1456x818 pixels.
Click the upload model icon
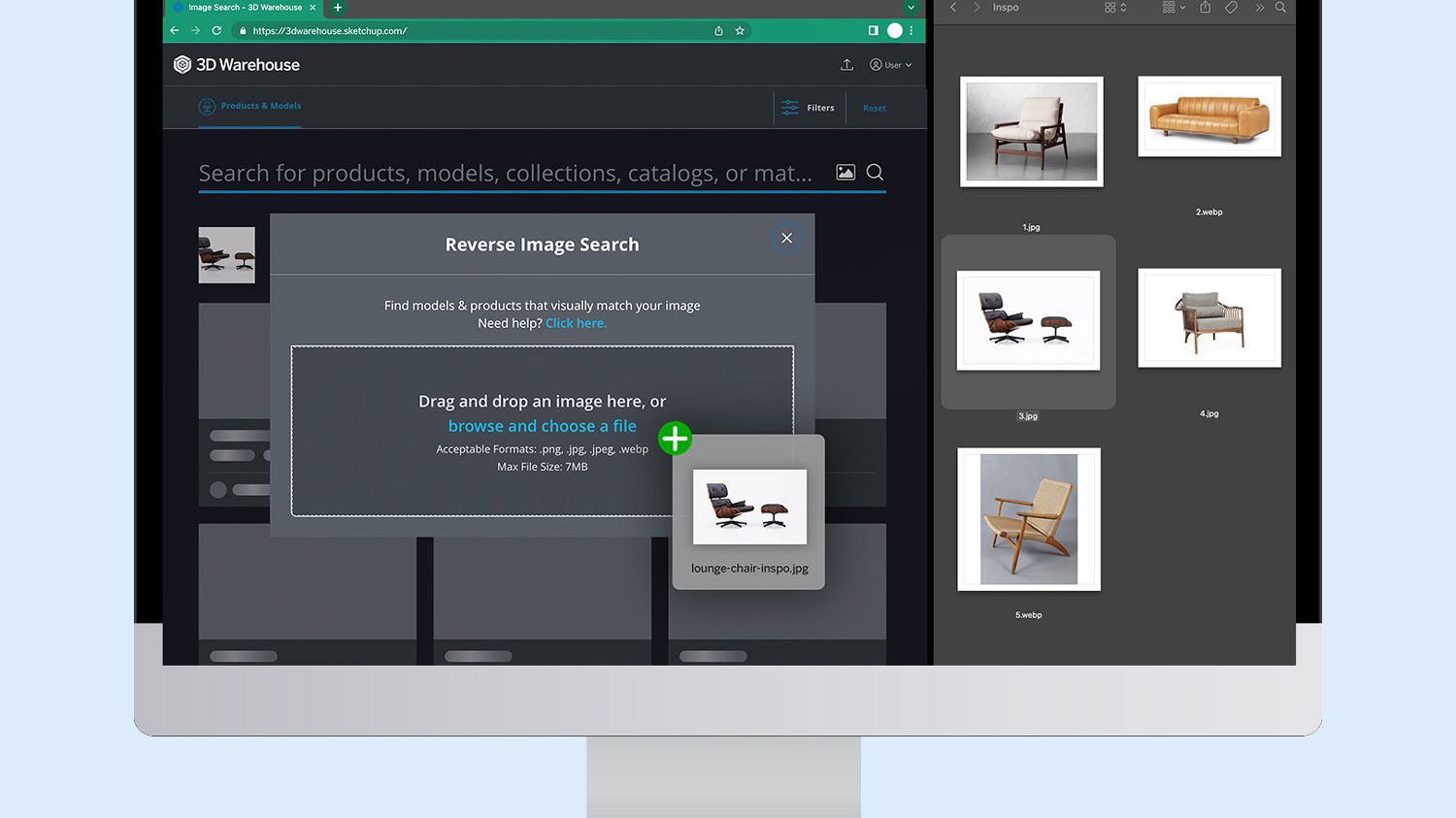[x=846, y=65]
